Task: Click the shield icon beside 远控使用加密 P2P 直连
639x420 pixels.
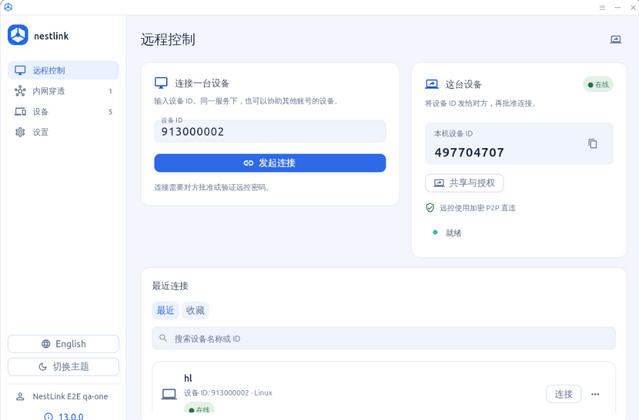Action: pos(430,208)
